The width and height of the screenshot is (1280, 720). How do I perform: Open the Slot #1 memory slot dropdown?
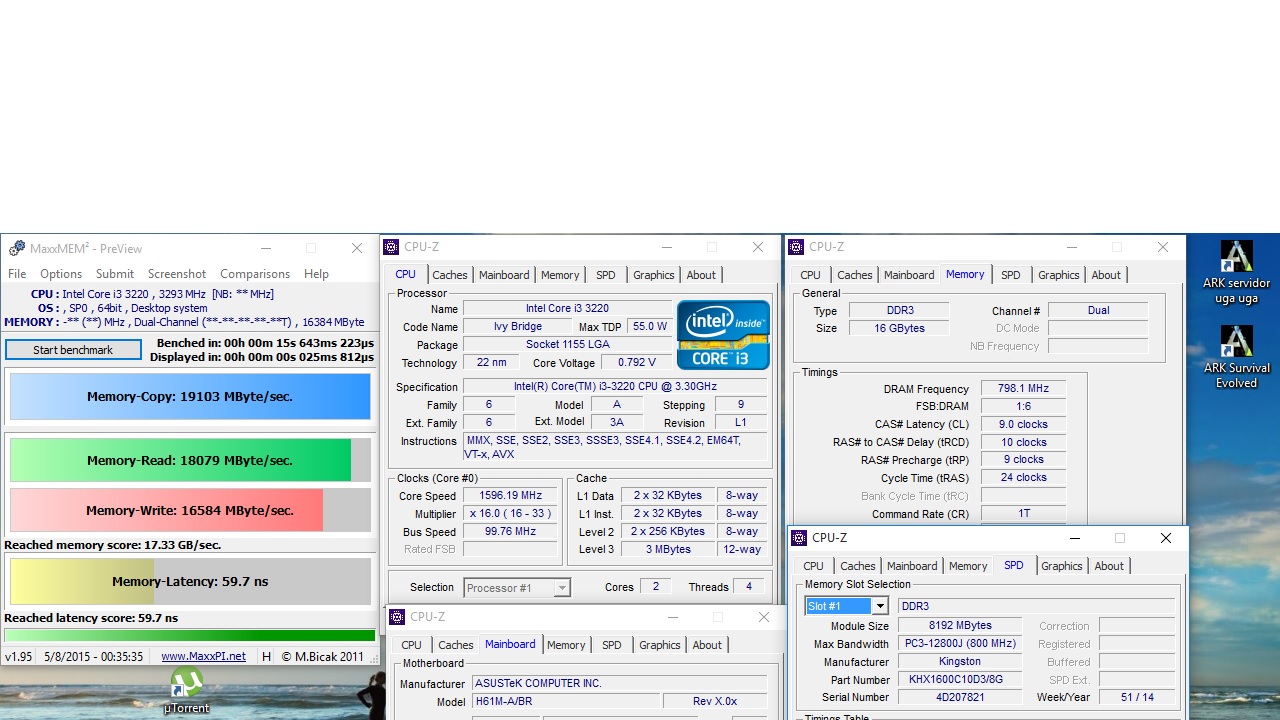tap(847, 606)
